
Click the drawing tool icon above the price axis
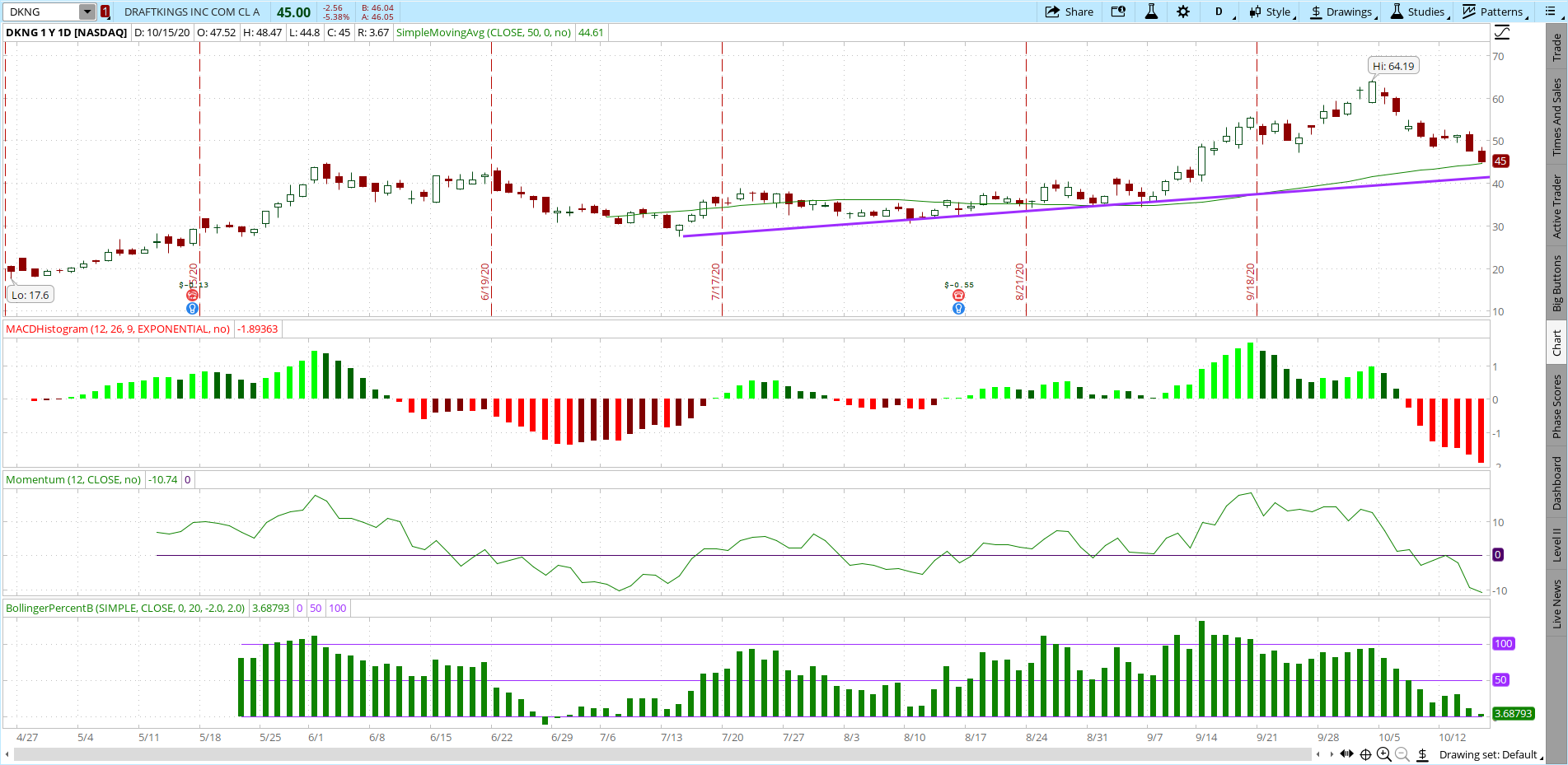coord(1502,32)
